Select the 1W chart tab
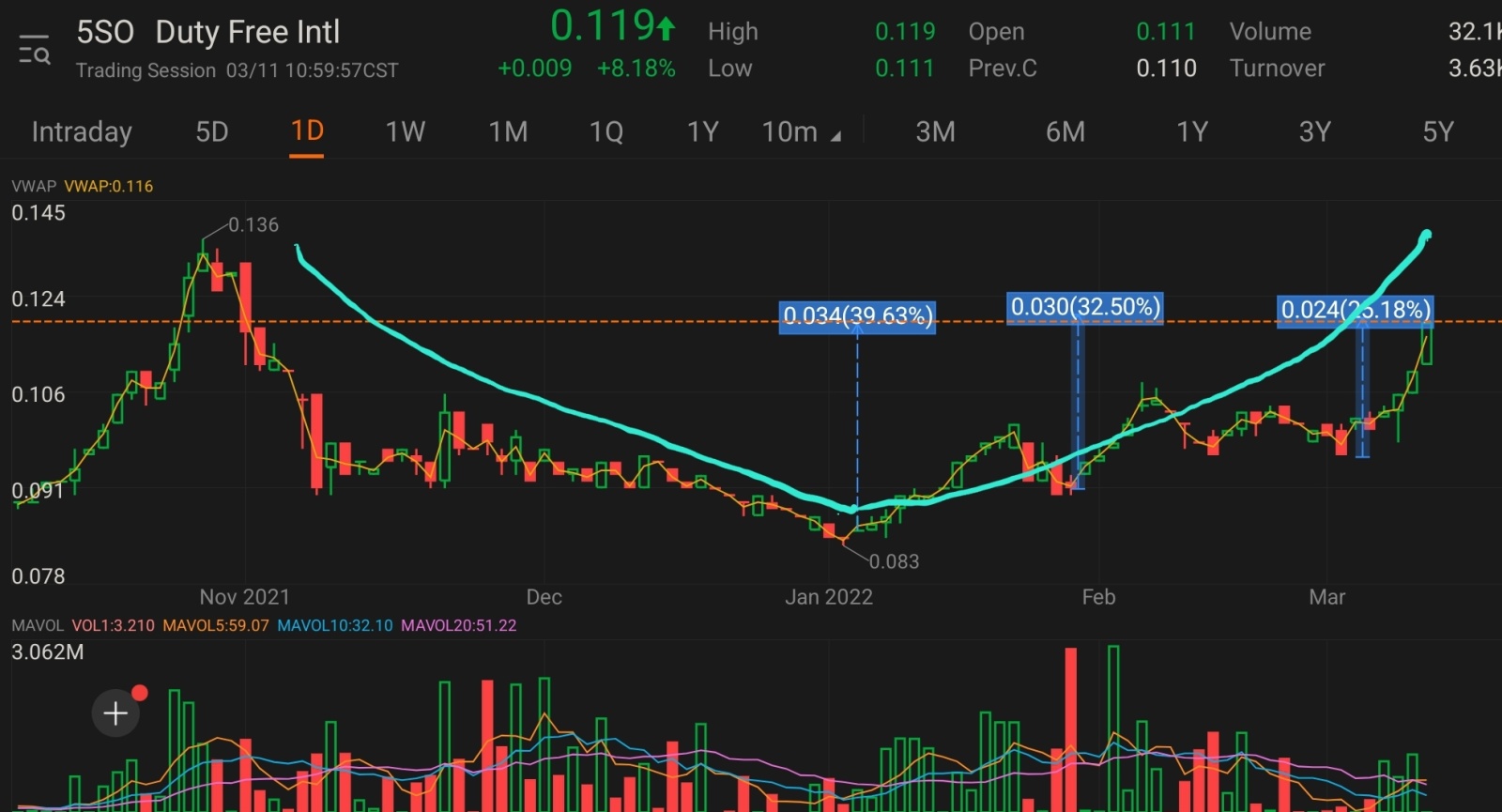This screenshot has height=812, width=1502. (406, 132)
